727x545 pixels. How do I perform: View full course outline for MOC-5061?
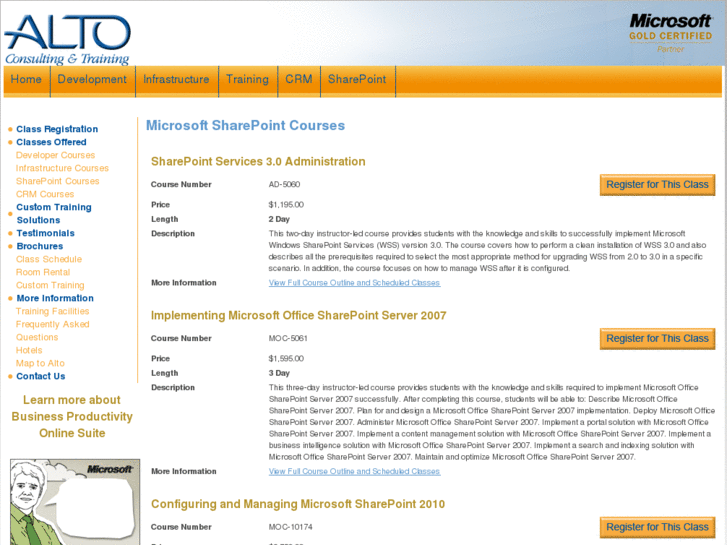pyautogui.click(x=354, y=471)
